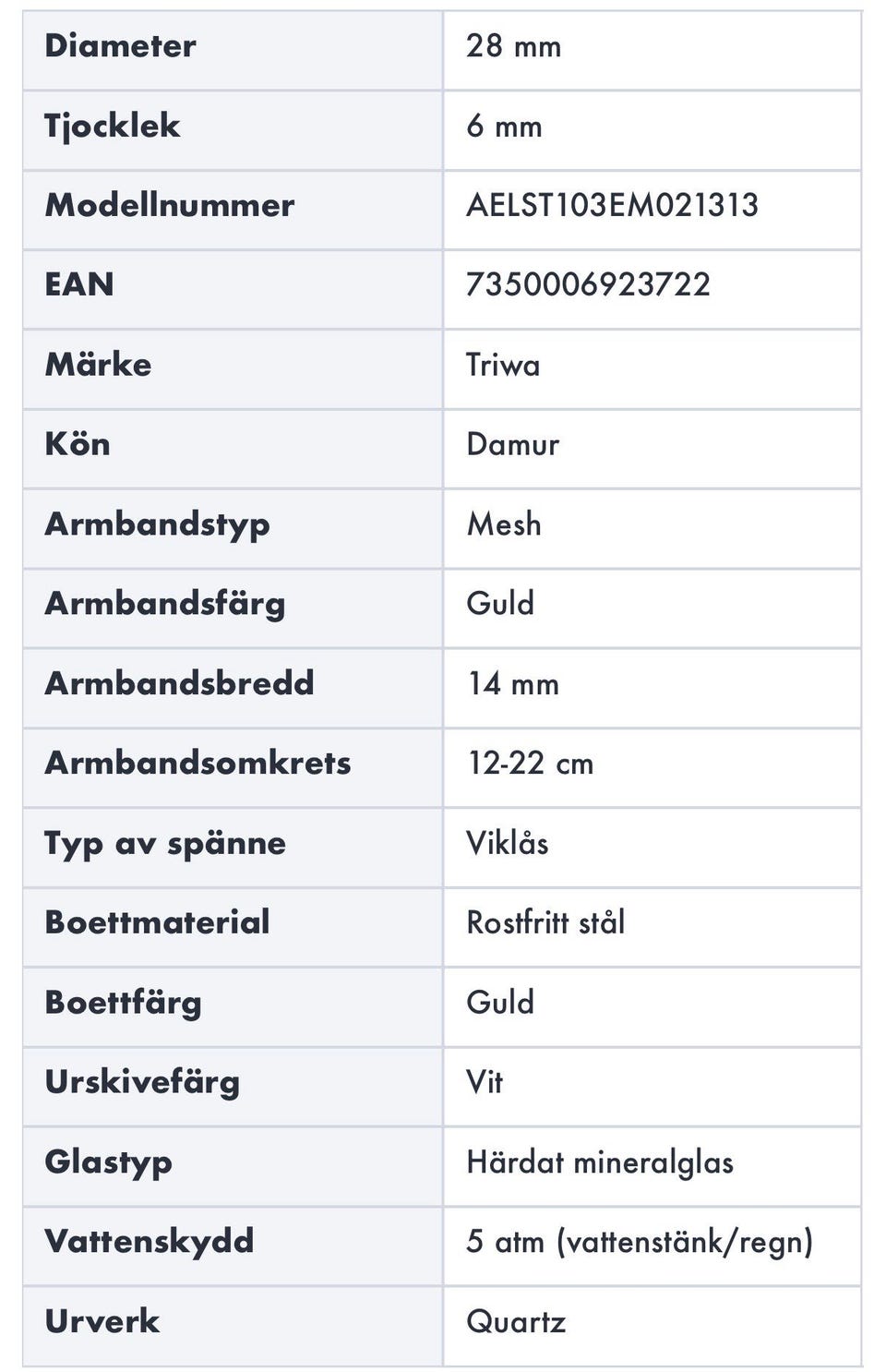Click the Armbandstyp value Mesh
This screenshot has height=1372, width=886.
(504, 524)
